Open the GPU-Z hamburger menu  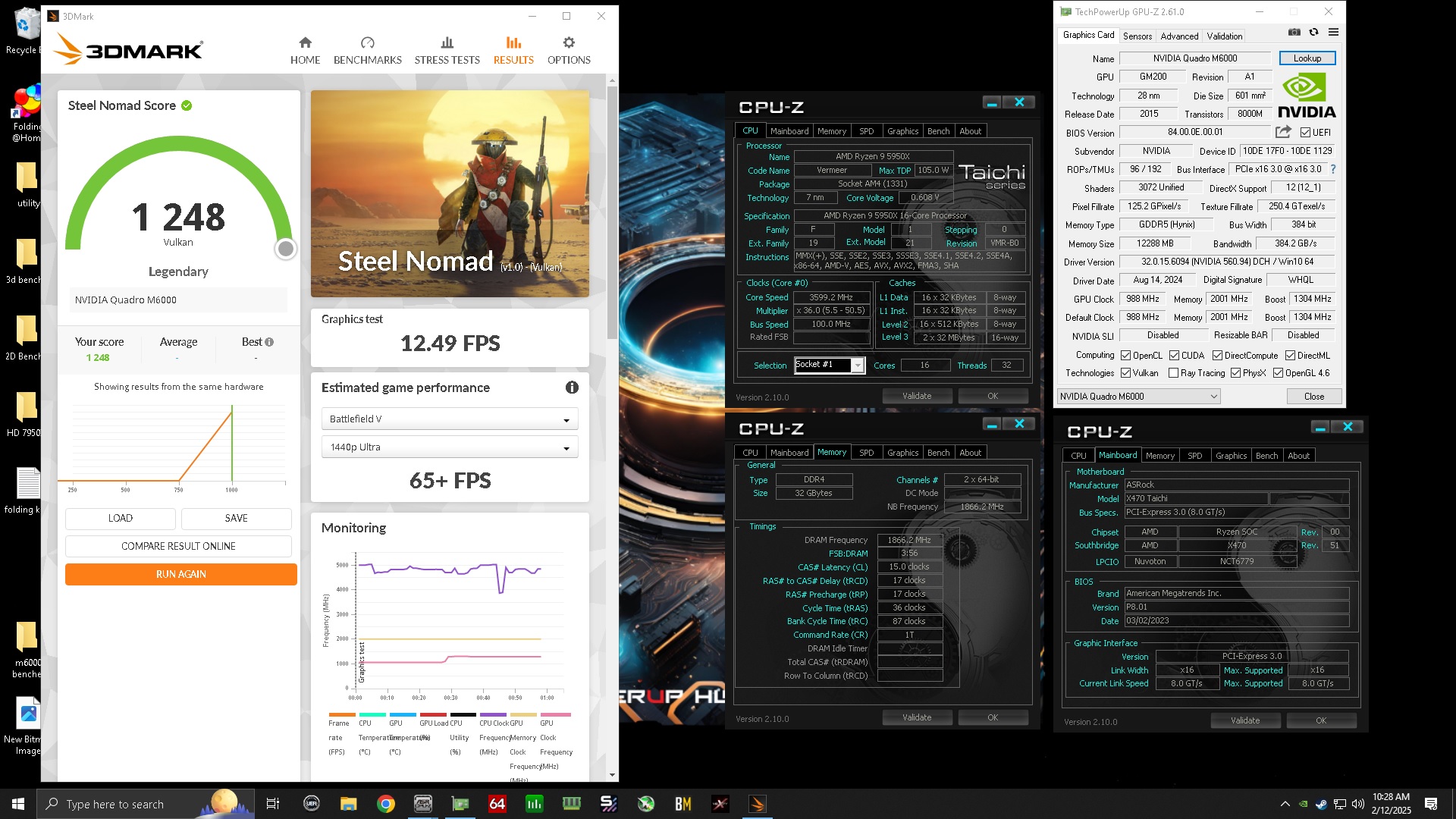coord(1333,32)
